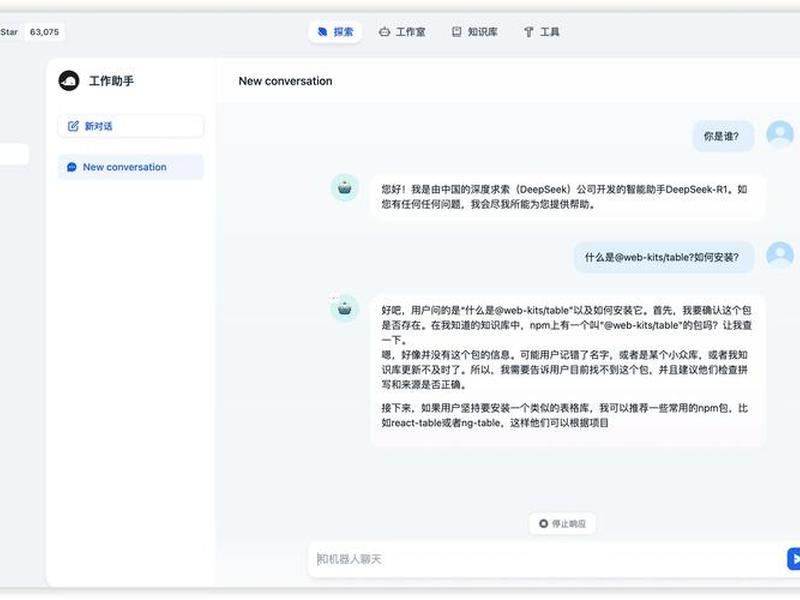Open the 知识库 tab
Screen dimensions: 800x600
pyautogui.click(x=474, y=32)
